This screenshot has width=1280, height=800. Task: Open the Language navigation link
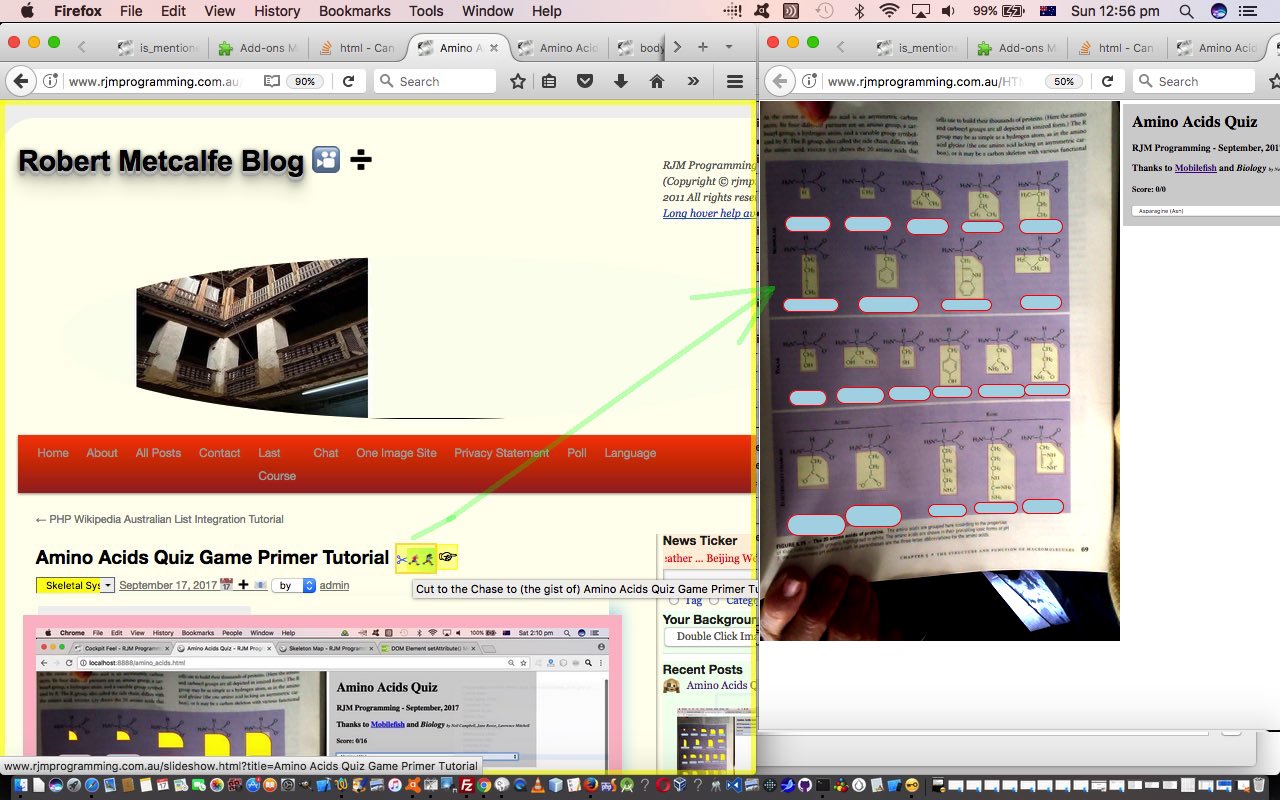[630, 453]
